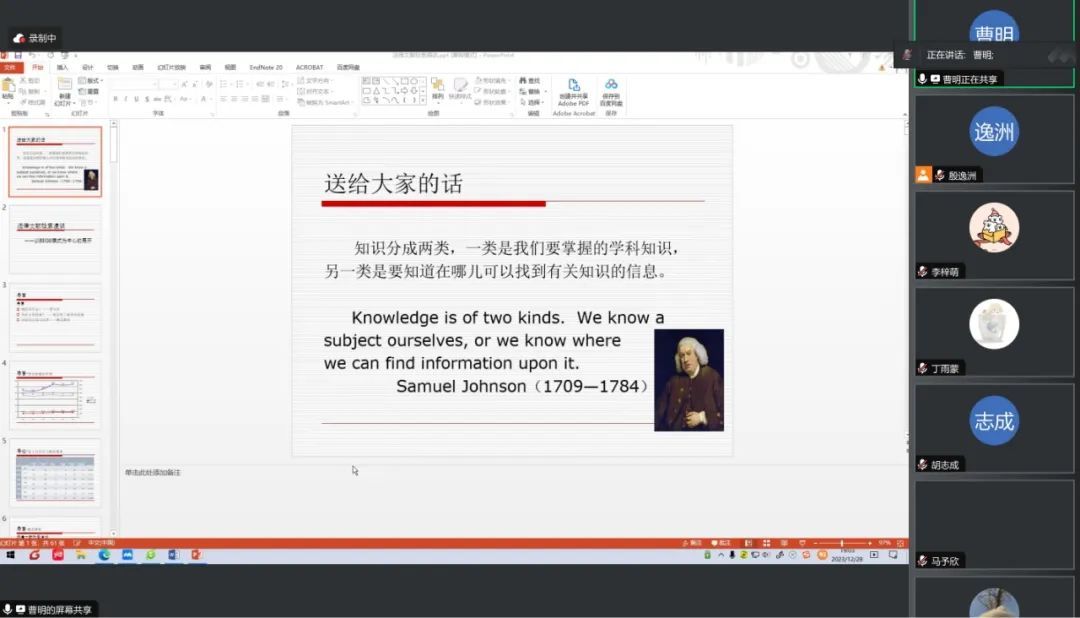Open the Select dropdown in editing group
The height and width of the screenshot is (618, 1080).
tap(534, 102)
